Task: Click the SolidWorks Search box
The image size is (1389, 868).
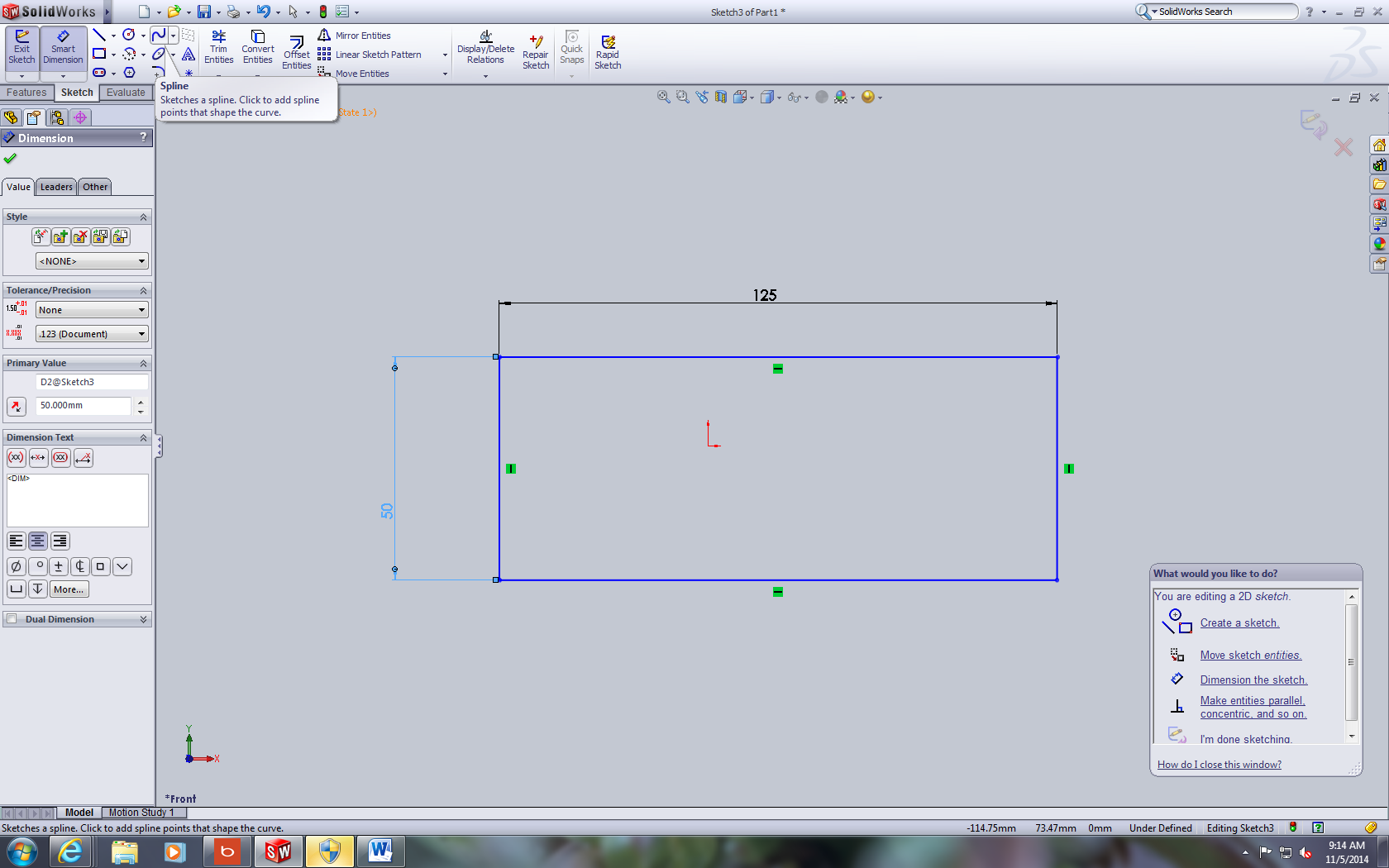Action: (1225, 12)
